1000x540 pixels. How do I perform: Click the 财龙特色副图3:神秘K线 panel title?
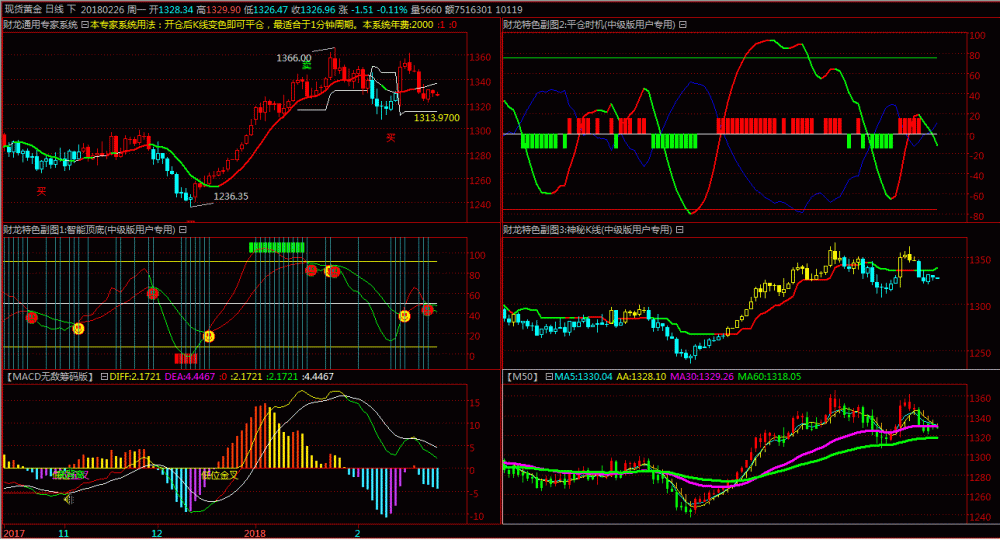587,230
